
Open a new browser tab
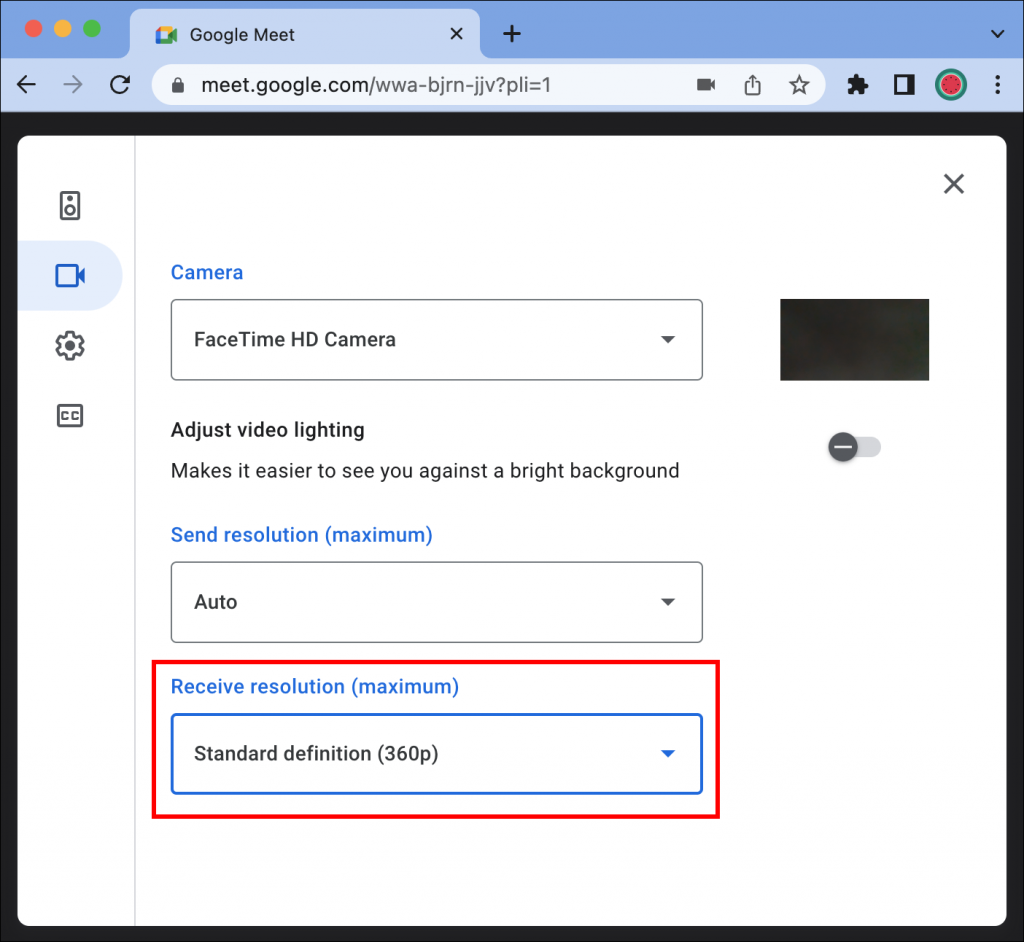tap(511, 33)
